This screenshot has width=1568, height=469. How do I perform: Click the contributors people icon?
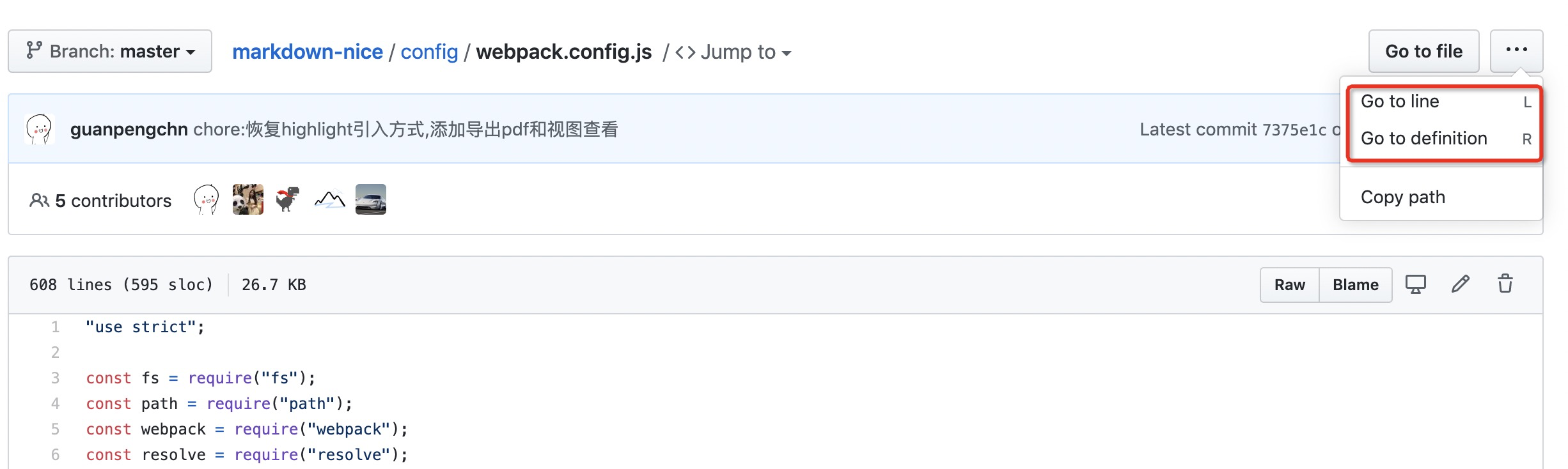pos(39,201)
